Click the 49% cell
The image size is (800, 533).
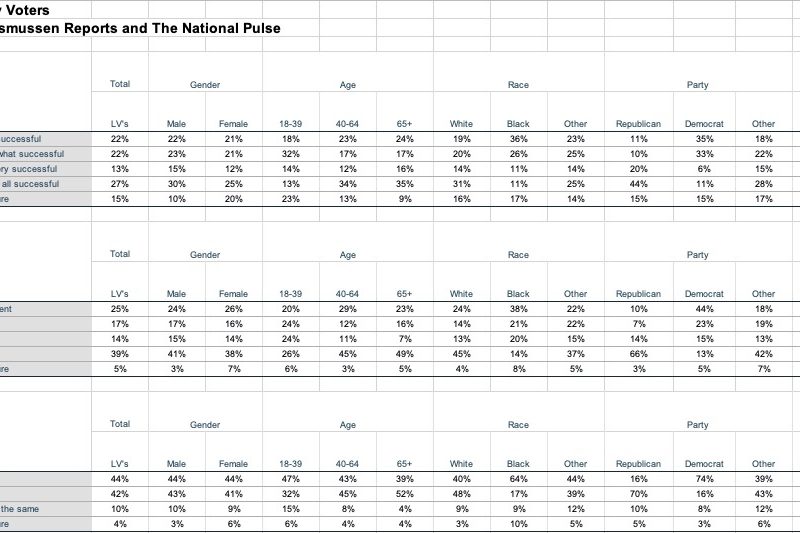tap(405, 353)
